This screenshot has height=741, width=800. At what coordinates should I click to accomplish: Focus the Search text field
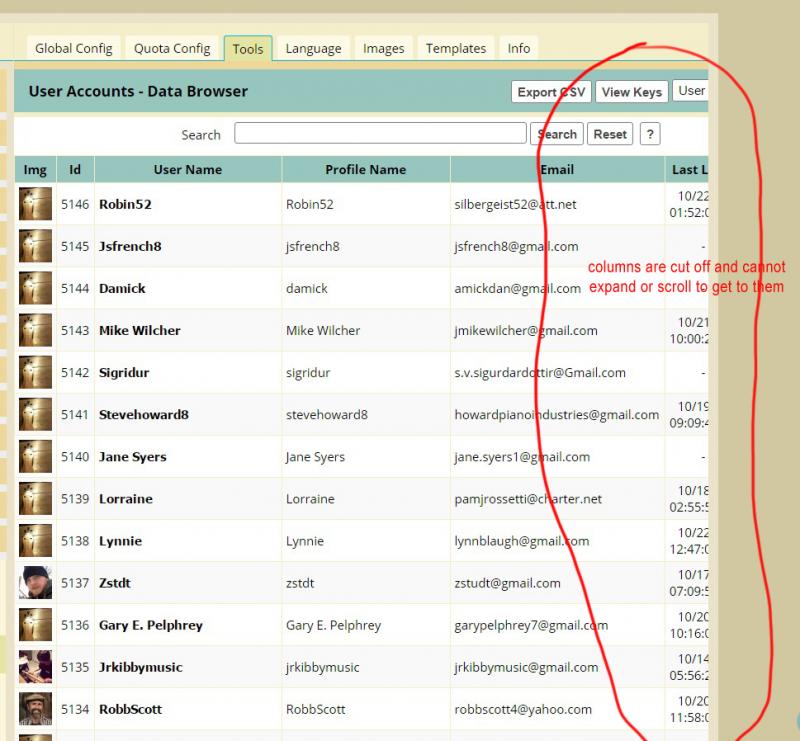[380, 134]
